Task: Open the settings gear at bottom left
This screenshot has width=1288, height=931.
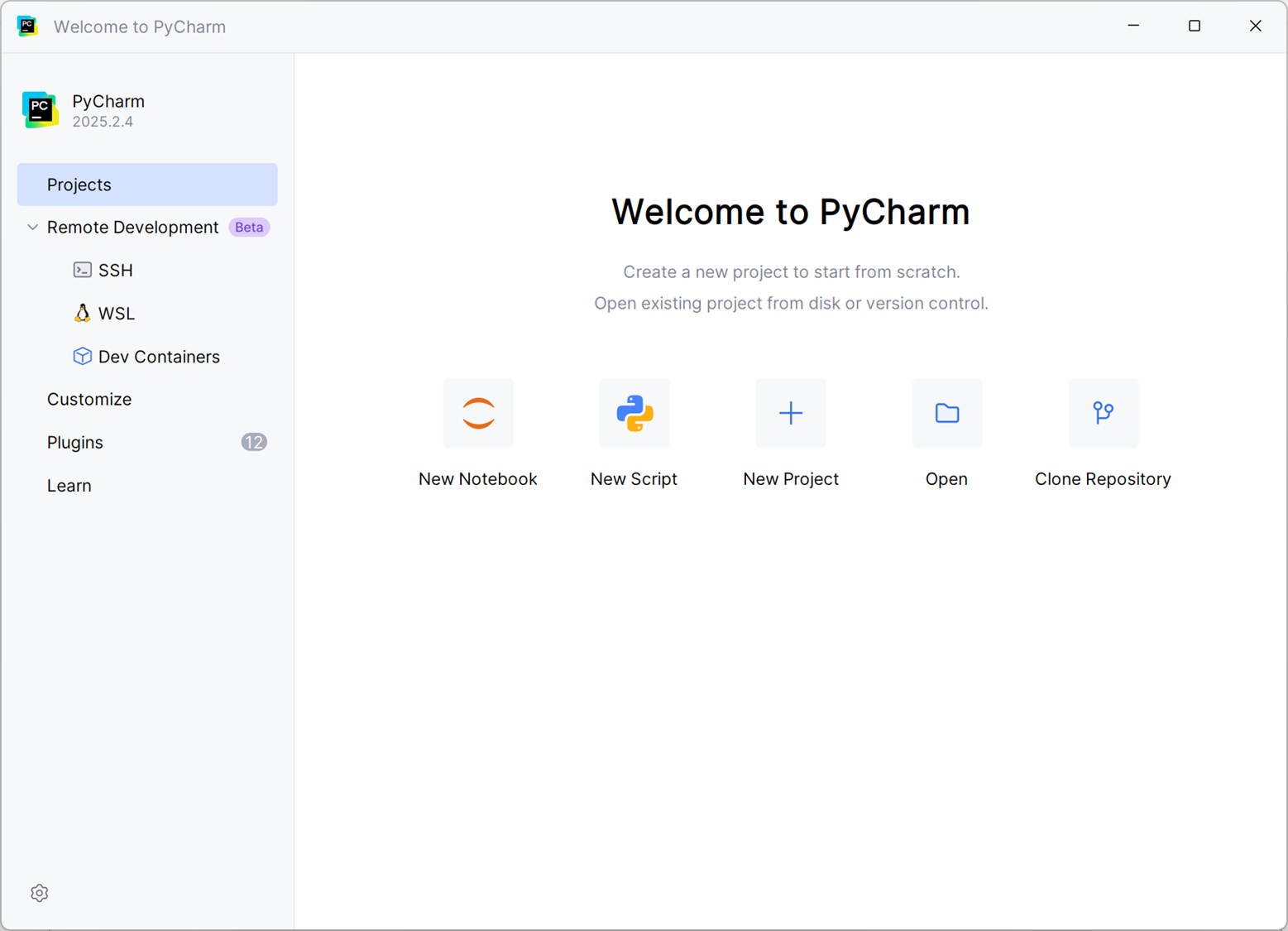Action: [x=40, y=893]
